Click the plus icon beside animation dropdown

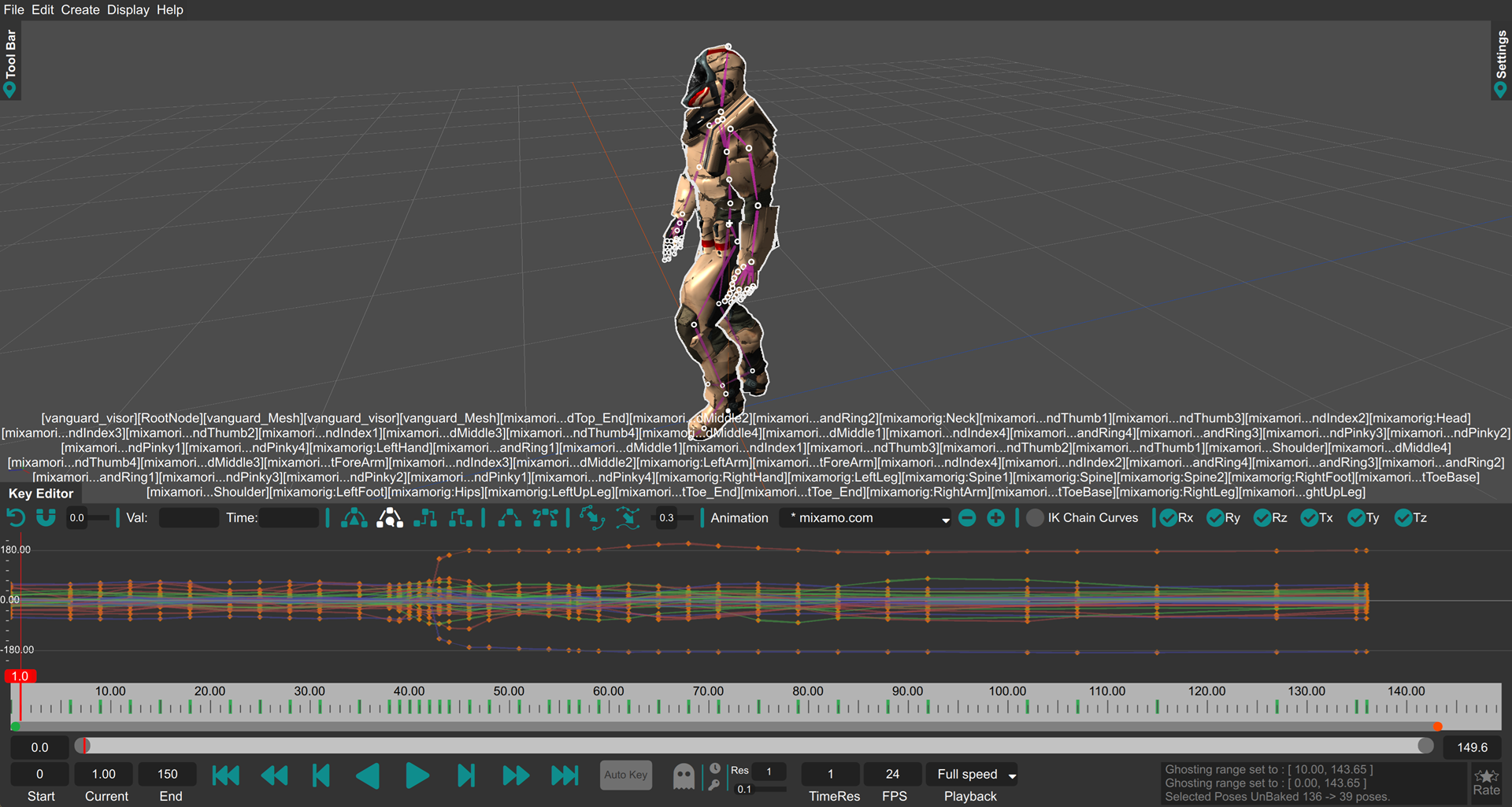click(995, 518)
